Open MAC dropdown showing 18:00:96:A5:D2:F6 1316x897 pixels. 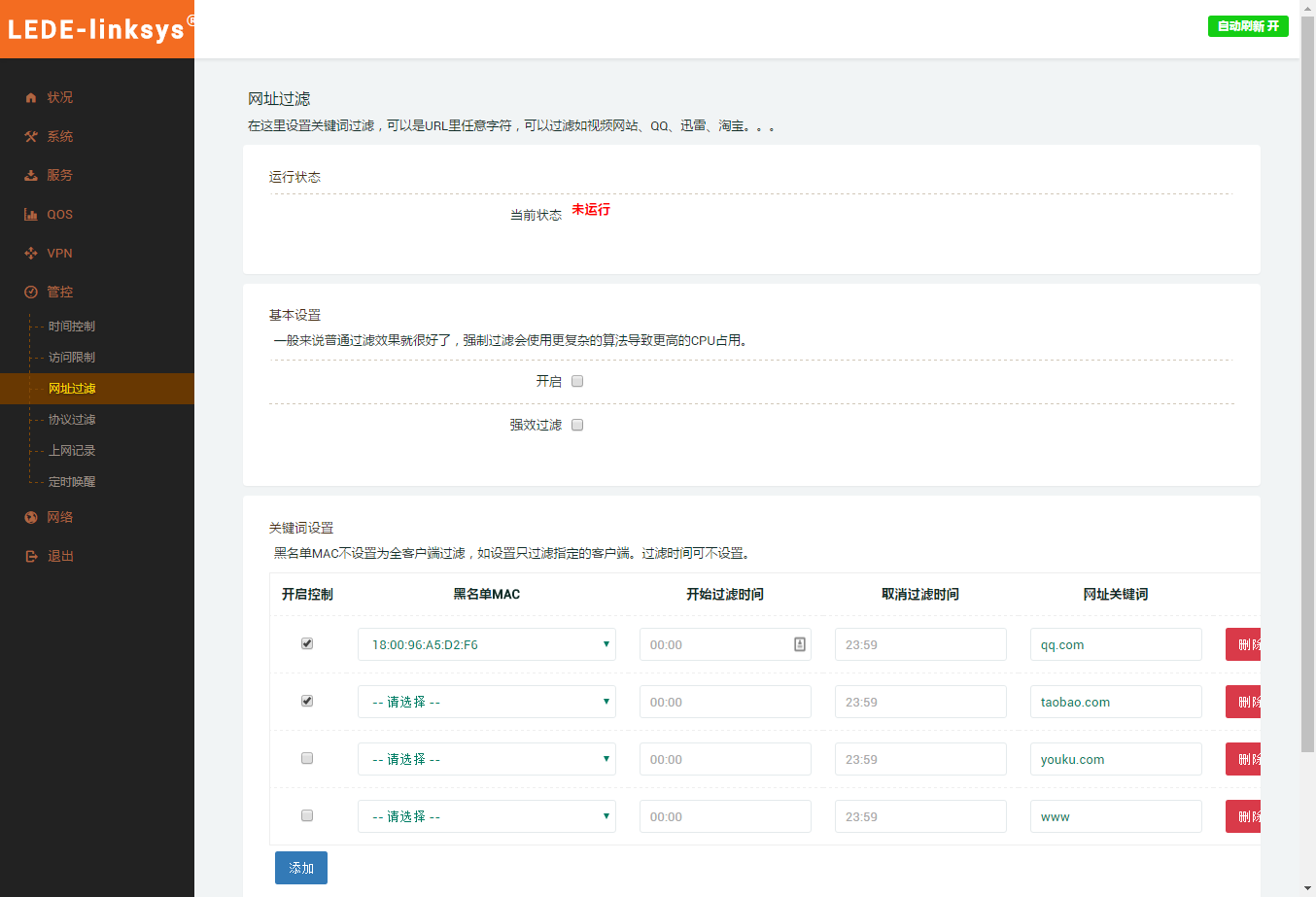pyautogui.click(x=486, y=644)
